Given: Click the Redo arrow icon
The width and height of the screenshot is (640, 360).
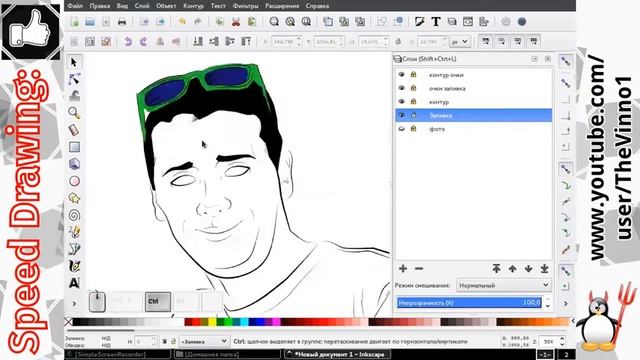Looking at the screenshot, I should (x=198, y=22).
